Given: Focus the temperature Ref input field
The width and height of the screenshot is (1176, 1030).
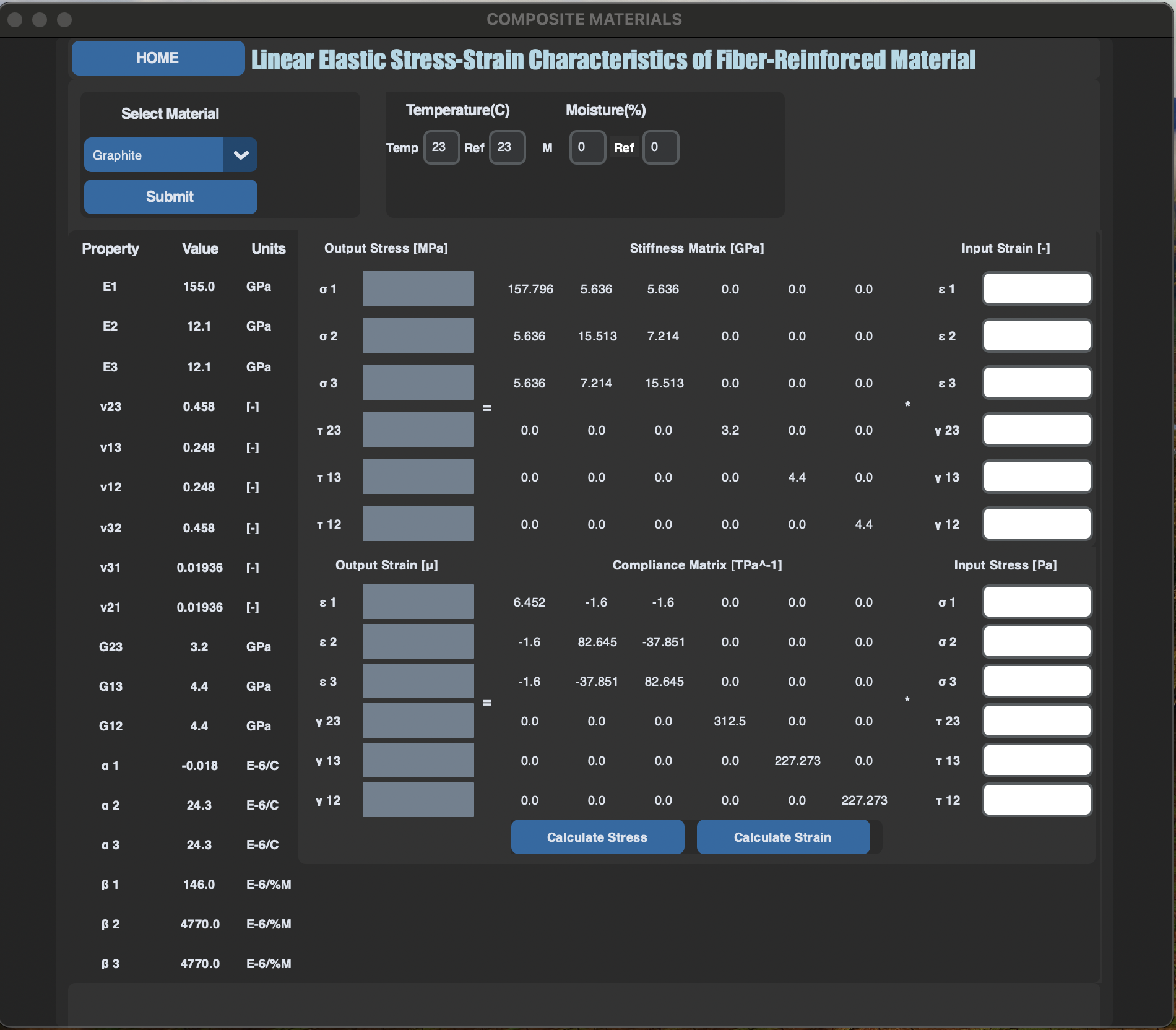Looking at the screenshot, I should coord(507,147).
